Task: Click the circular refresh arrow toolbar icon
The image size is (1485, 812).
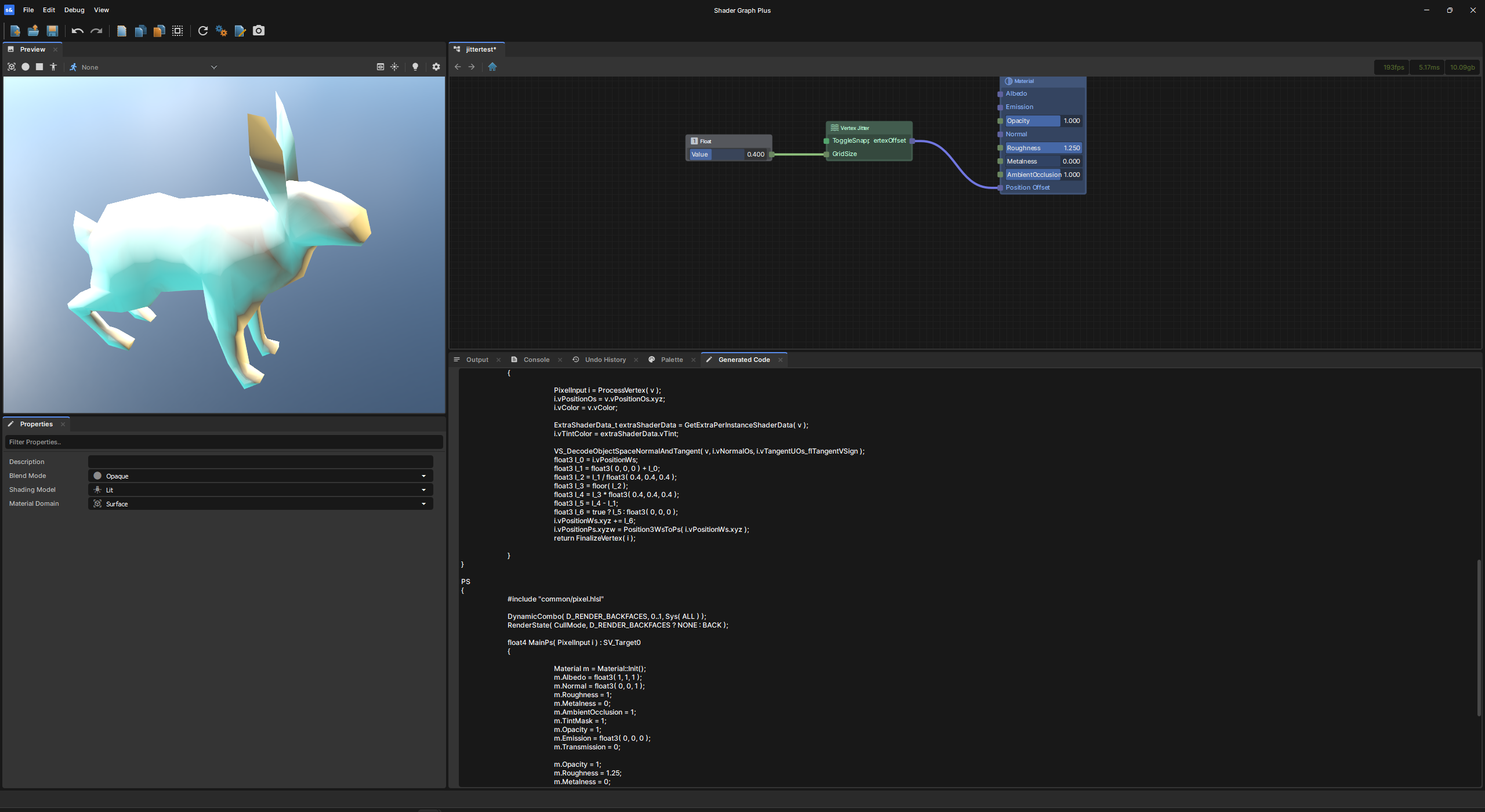Action: (x=203, y=31)
